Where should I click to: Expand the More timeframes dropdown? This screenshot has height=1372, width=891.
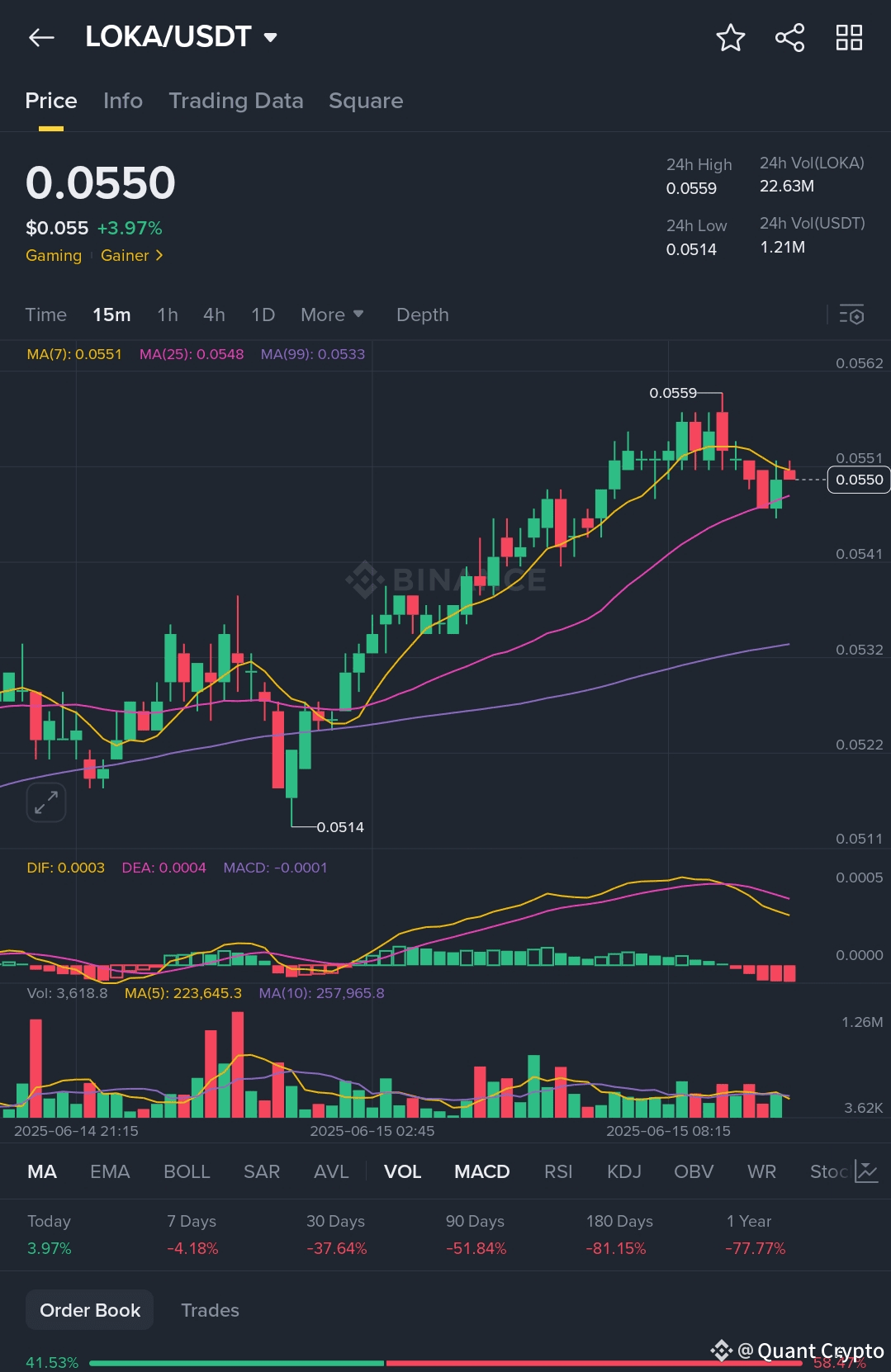pos(332,315)
